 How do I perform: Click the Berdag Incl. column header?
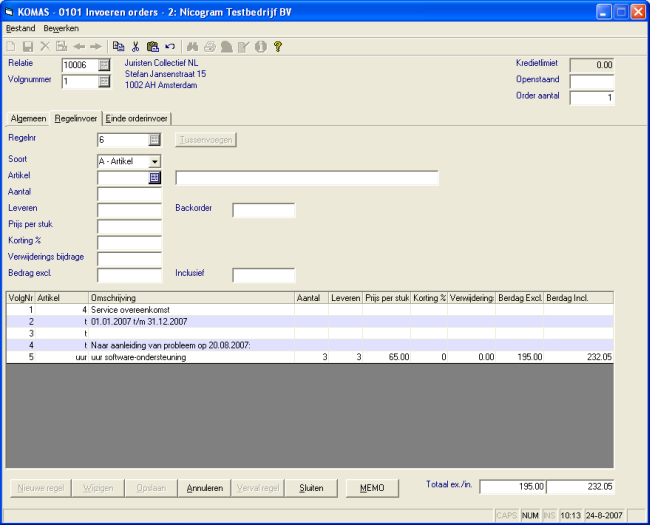(x=579, y=298)
